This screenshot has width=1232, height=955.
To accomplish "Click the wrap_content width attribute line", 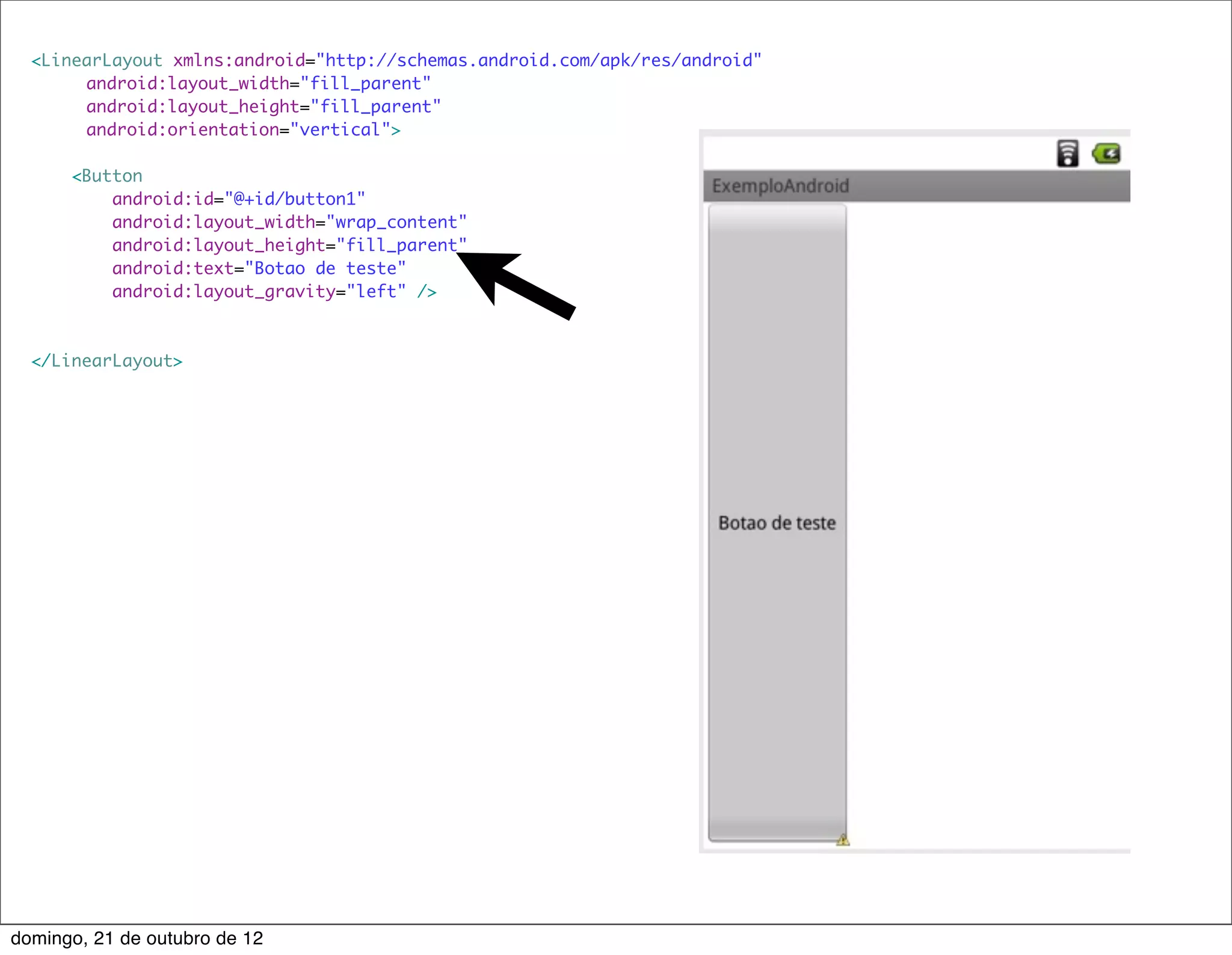I will tap(289, 222).
